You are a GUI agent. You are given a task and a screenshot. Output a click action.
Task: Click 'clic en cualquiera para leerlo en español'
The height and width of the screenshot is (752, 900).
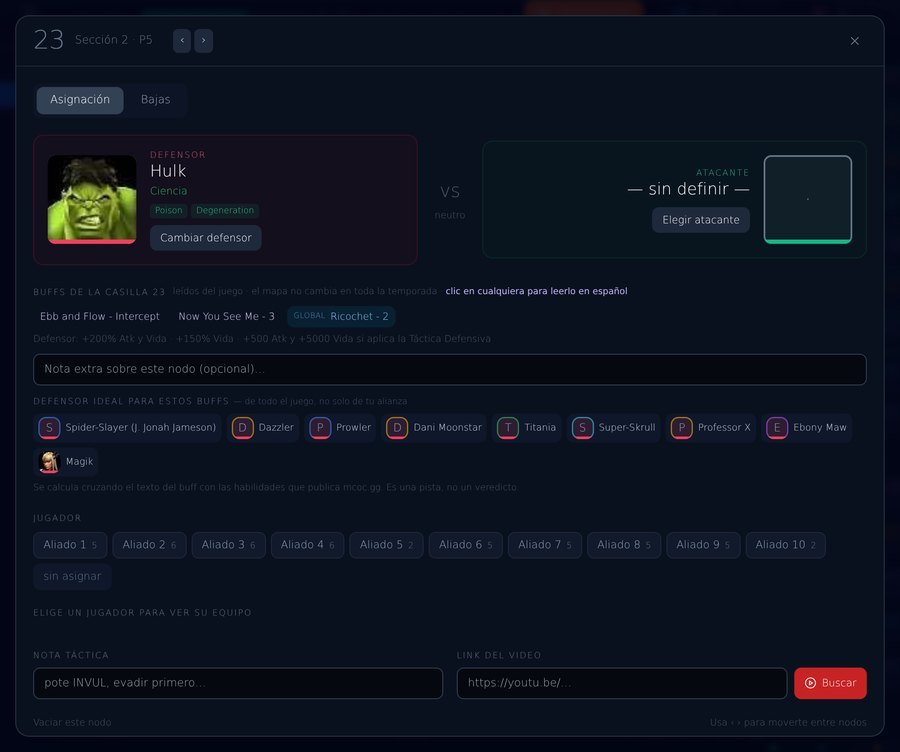[536, 291]
